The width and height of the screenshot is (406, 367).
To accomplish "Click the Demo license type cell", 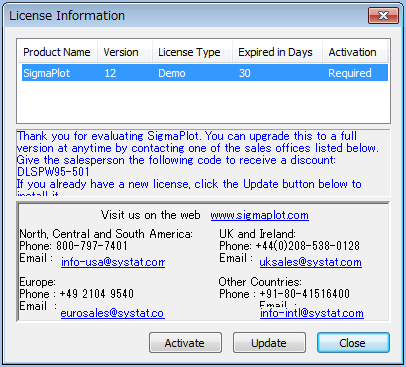I will [x=172, y=73].
